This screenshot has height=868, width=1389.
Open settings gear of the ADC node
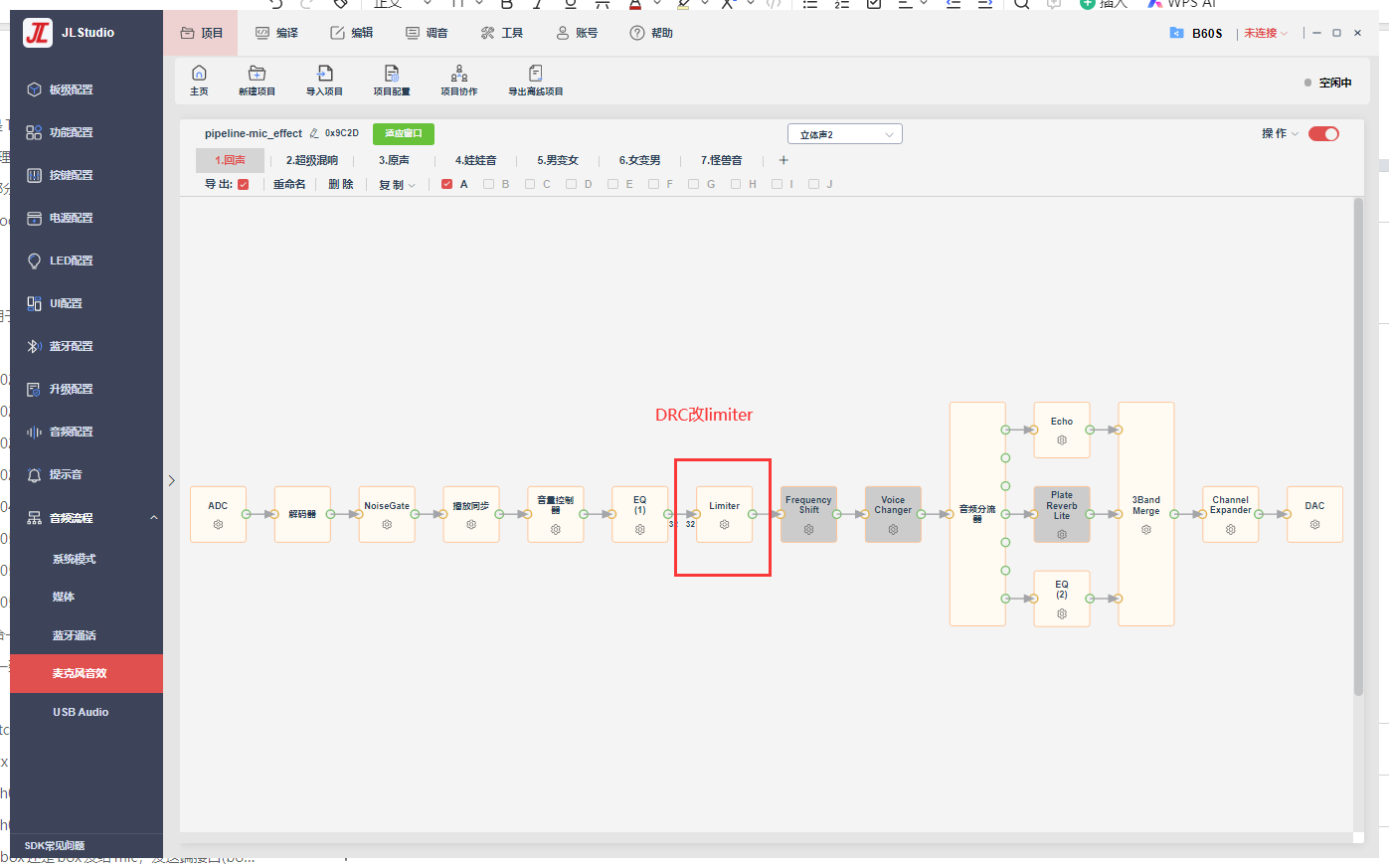[x=218, y=525]
